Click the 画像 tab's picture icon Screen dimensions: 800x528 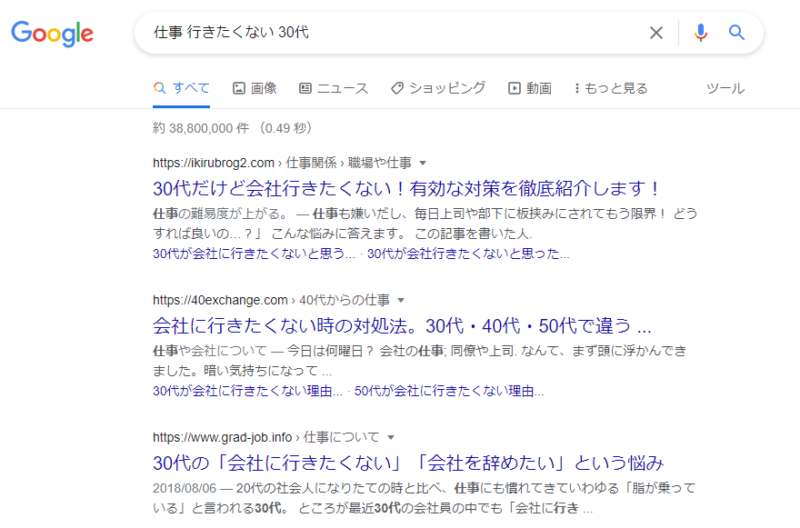click(x=239, y=88)
